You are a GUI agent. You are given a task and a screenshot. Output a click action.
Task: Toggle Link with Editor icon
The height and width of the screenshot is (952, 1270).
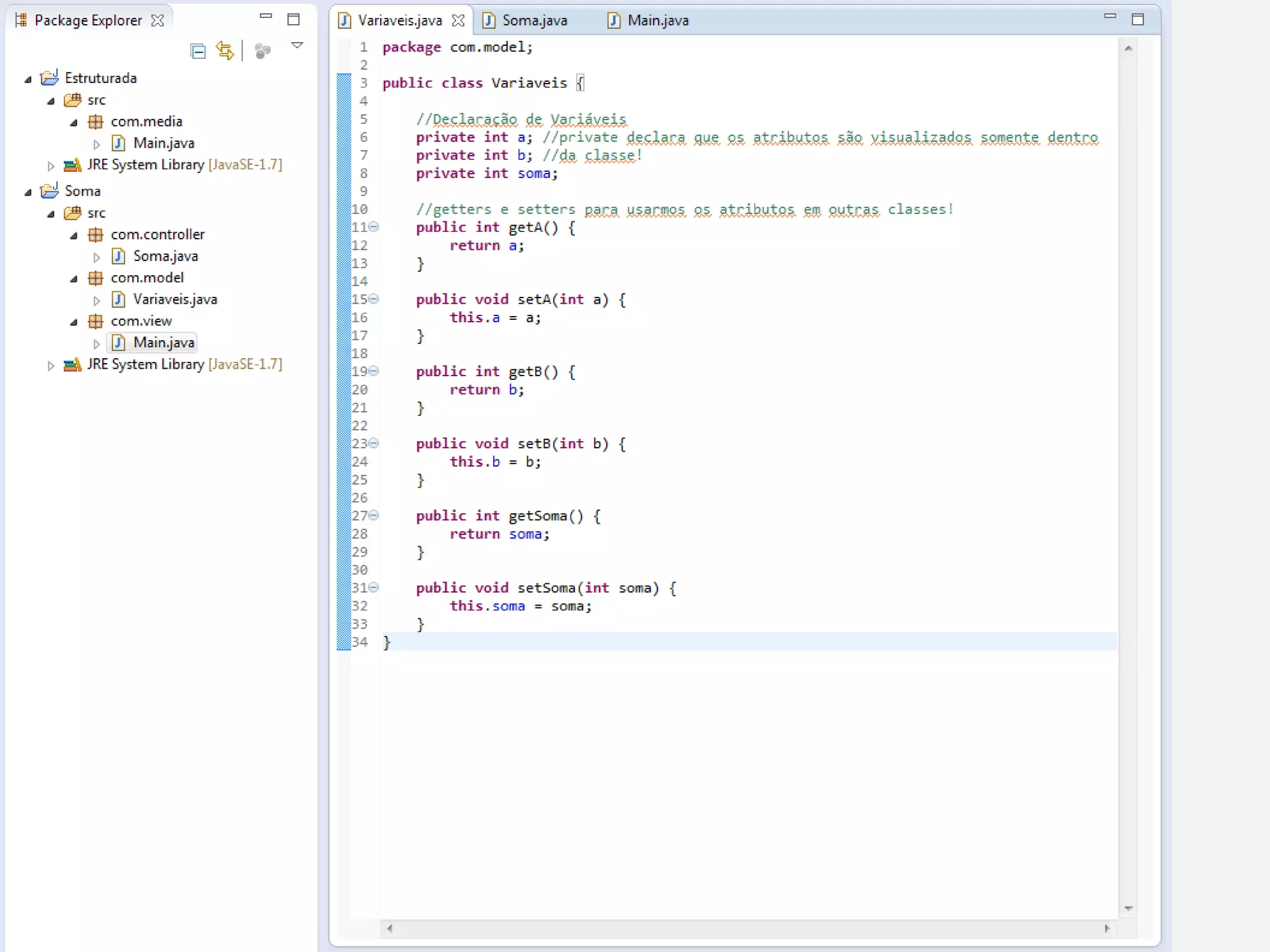coord(225,50)
